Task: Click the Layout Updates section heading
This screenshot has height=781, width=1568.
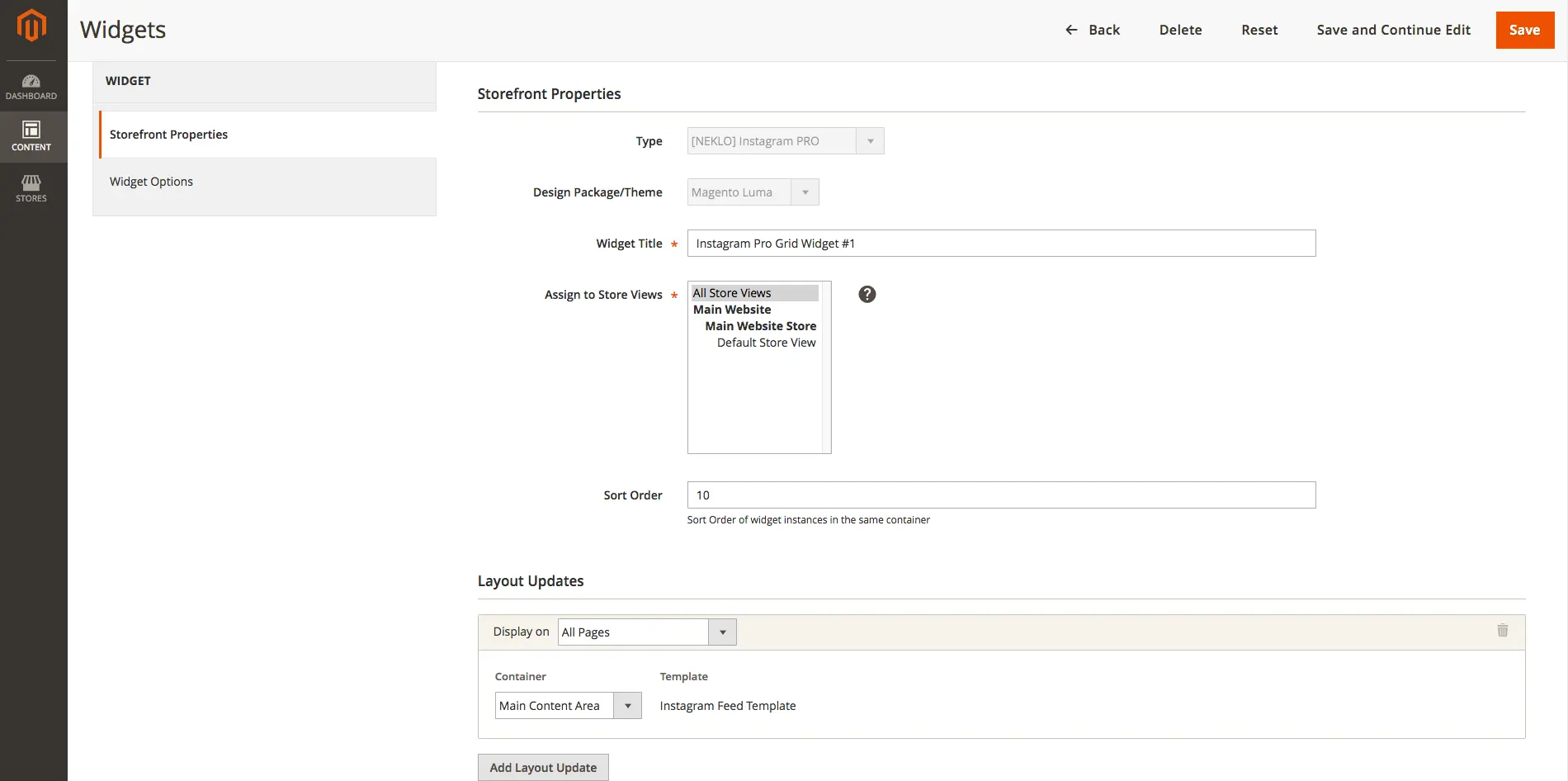Action: point(531,581)
